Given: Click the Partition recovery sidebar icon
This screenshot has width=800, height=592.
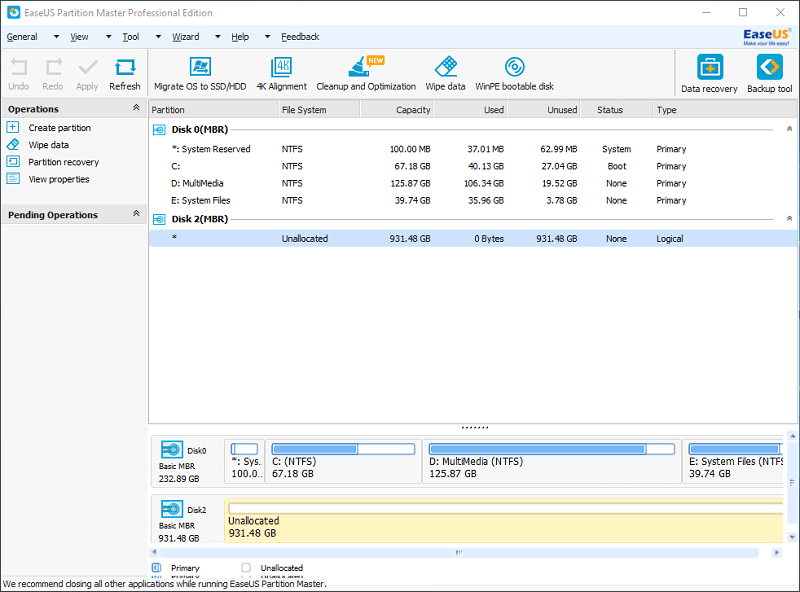Looking at the screenshot, I should click(13, 162).
